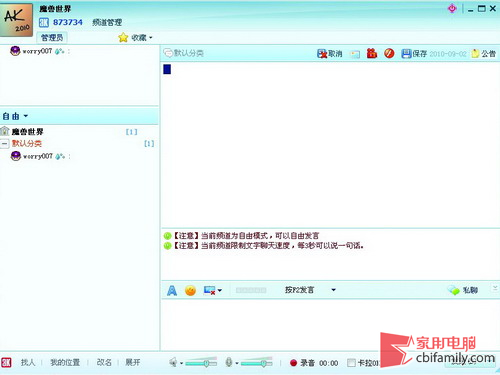Select the 默认分类 category label
500x375 pixels.
coord(27,144)
